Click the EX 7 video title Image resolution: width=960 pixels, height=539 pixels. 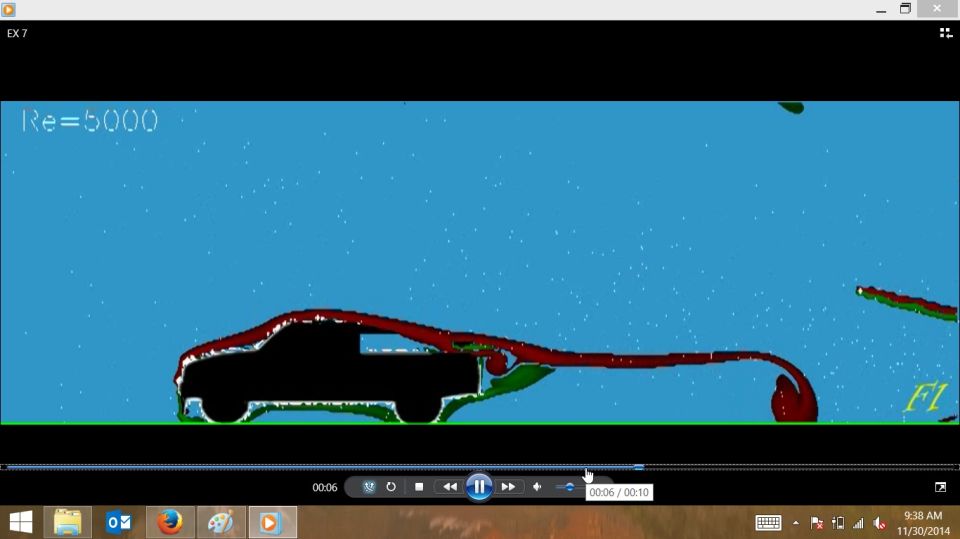[17, 33]
